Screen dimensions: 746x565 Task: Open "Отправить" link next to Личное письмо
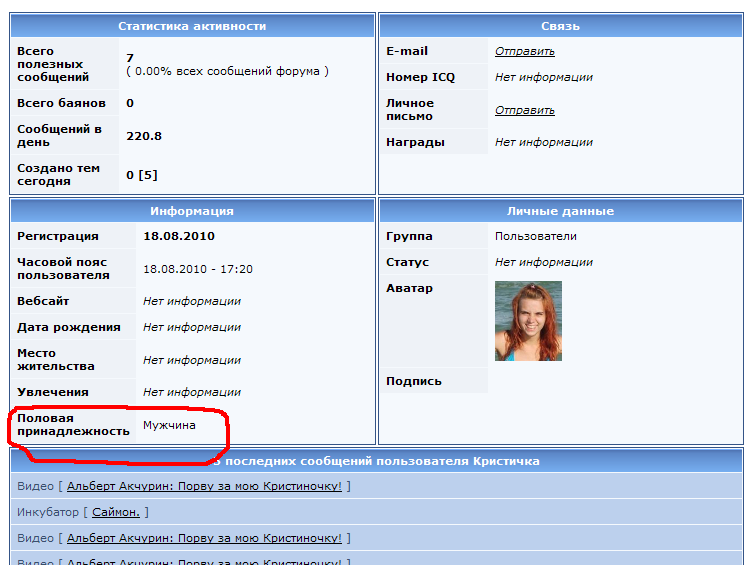(524, 110)
